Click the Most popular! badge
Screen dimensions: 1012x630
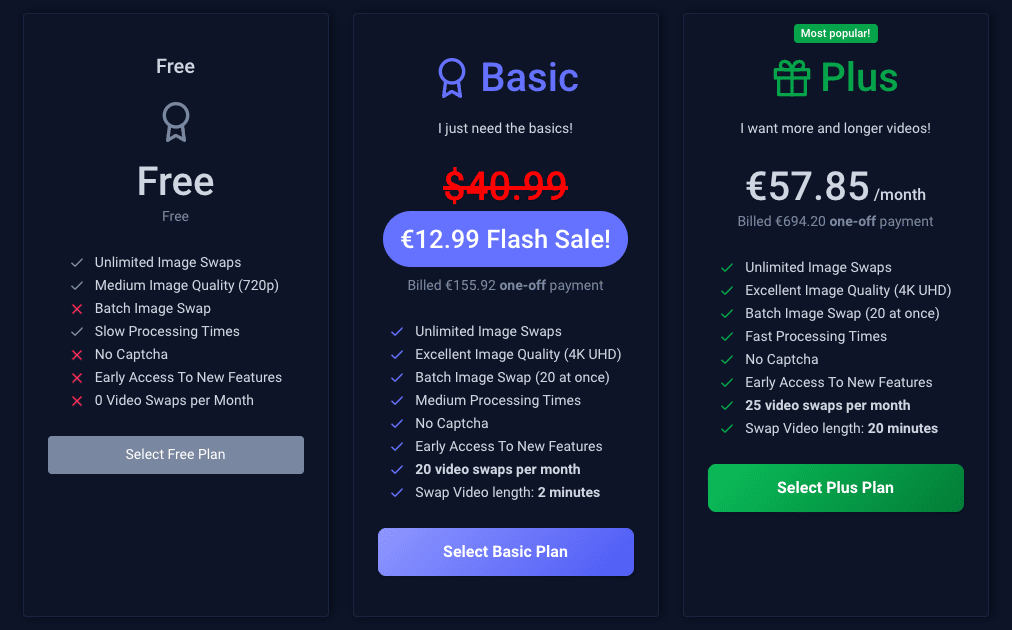point(835,33)
